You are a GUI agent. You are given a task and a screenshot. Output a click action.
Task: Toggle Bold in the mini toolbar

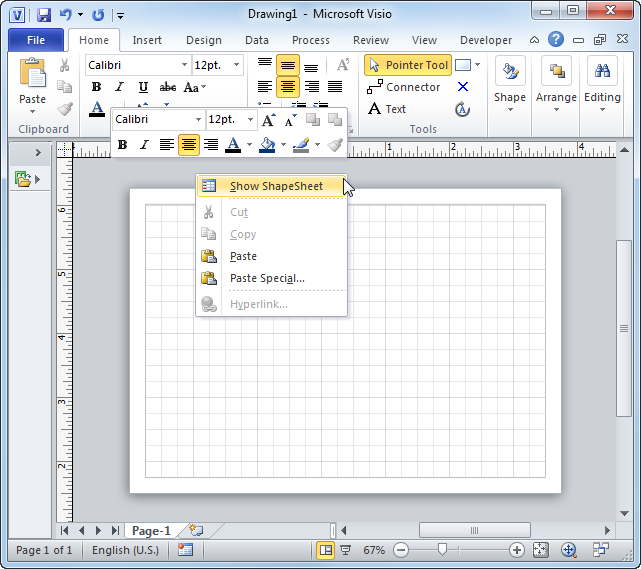click(122, 145)
